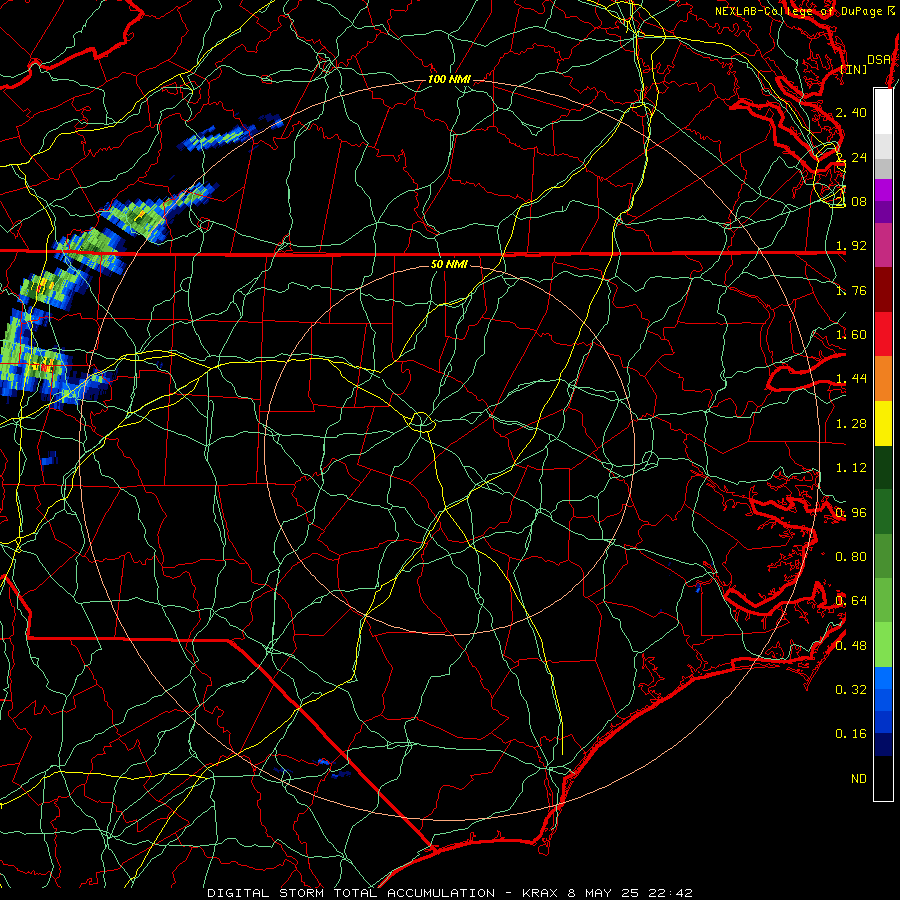Click the yellow swatch in the legend
Viewport: 900px width, 900px height.
pyautogui.click(x=883, y=424)
